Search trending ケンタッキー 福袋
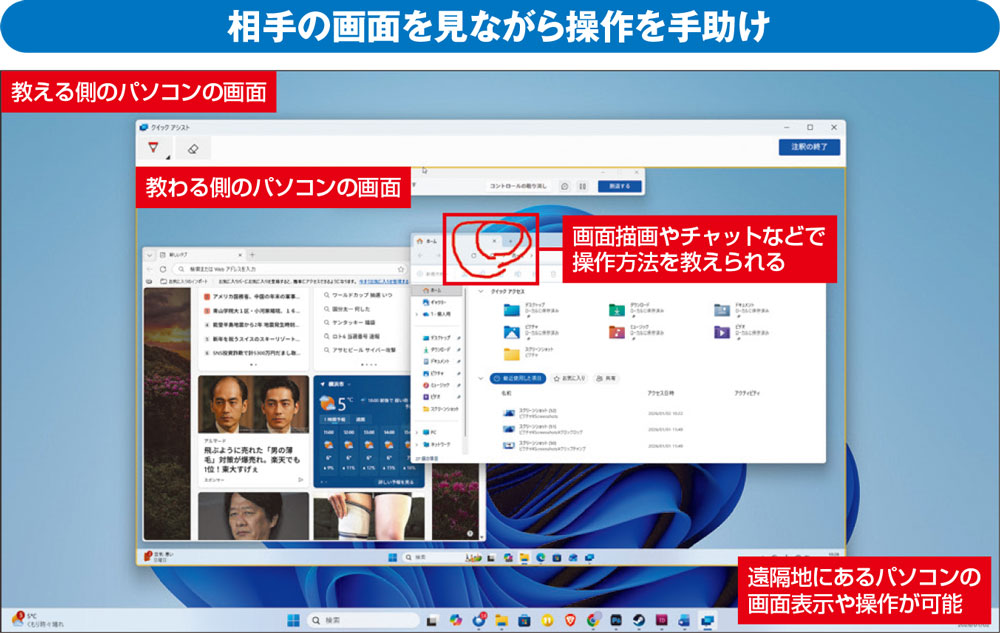Image resolution: width=1000 pixels, height=633 pixels. [x=349, y=323]
